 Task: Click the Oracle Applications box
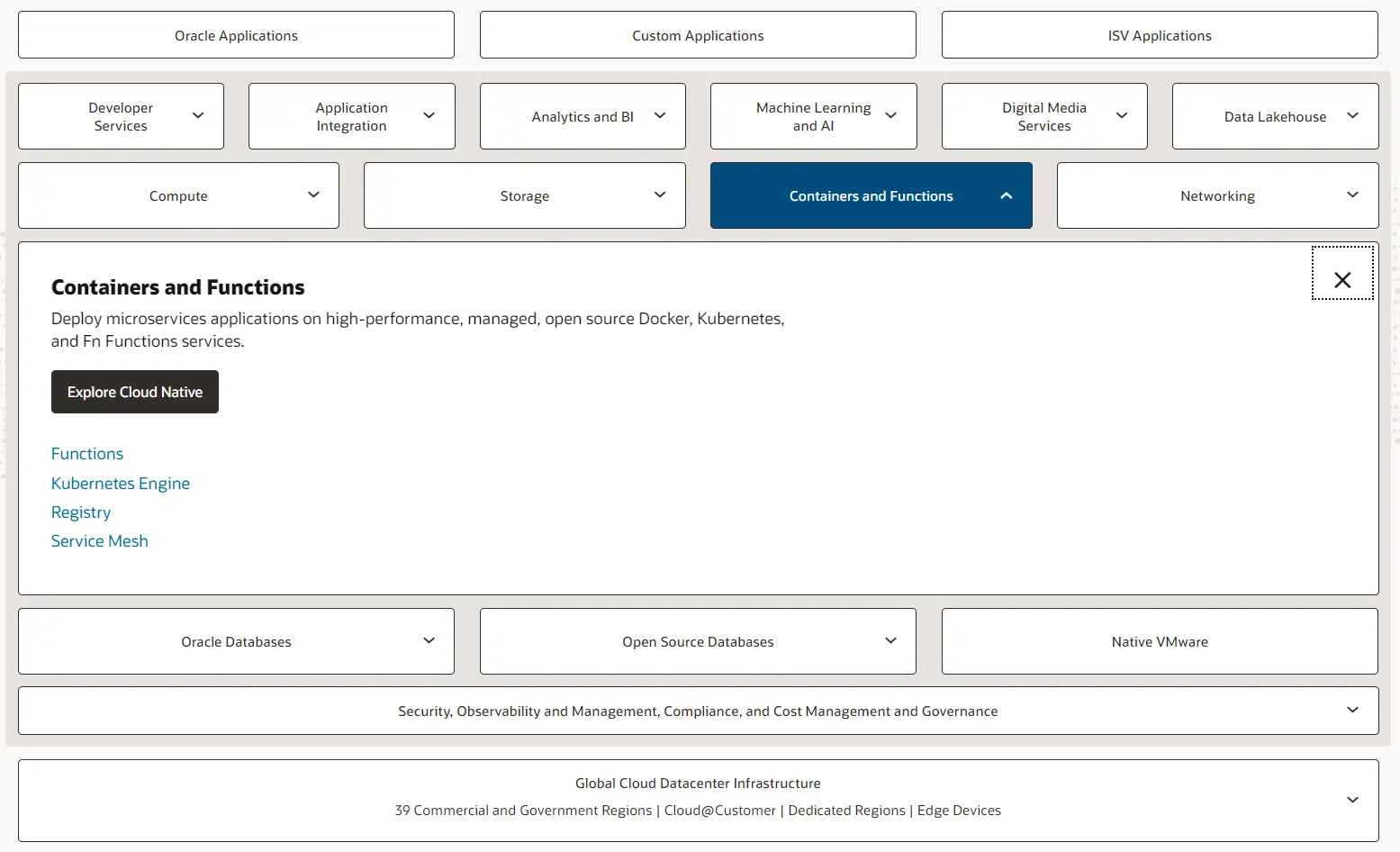[236, 35]
